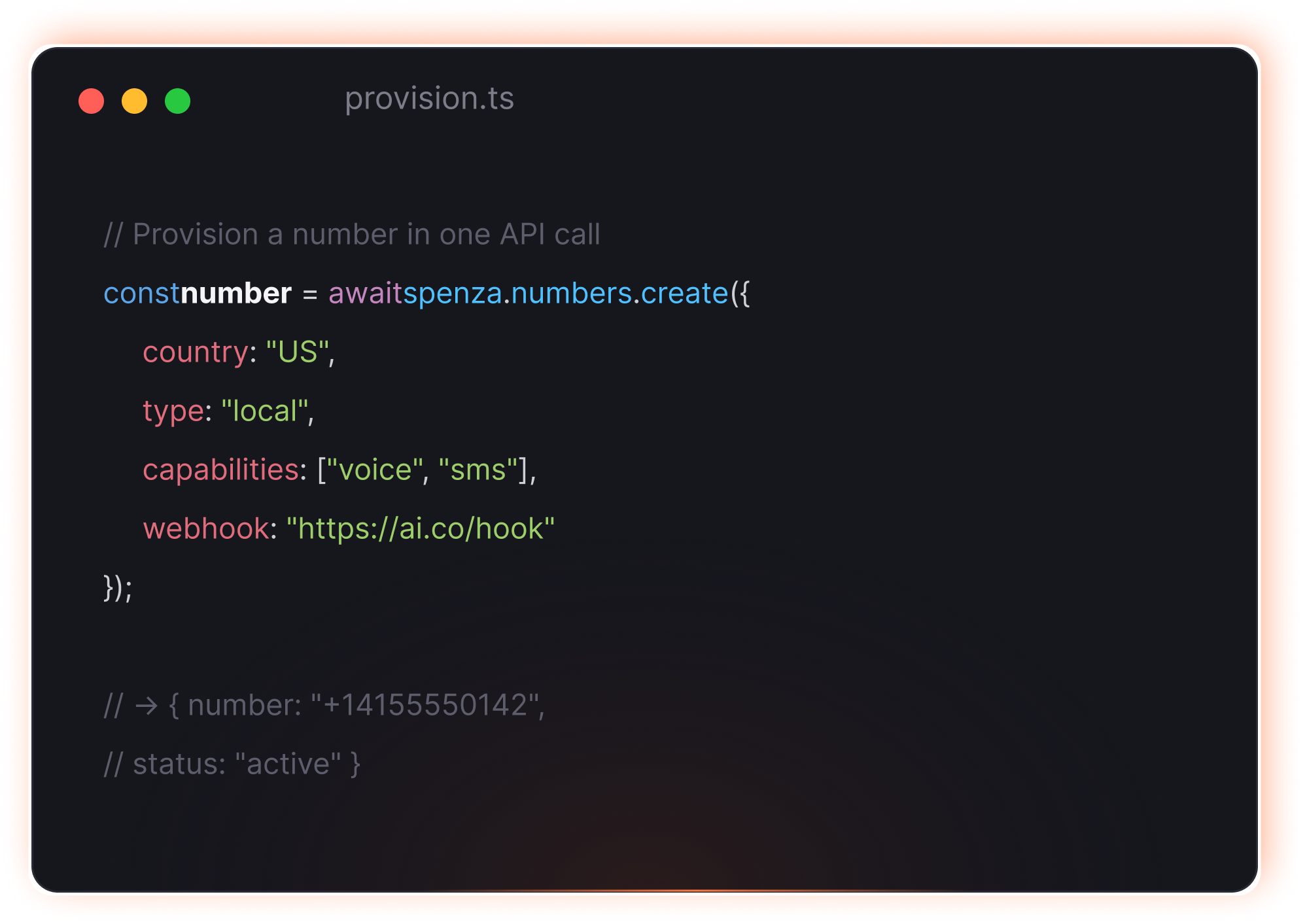
Task: Click the type property key
Action: point(173,411)
